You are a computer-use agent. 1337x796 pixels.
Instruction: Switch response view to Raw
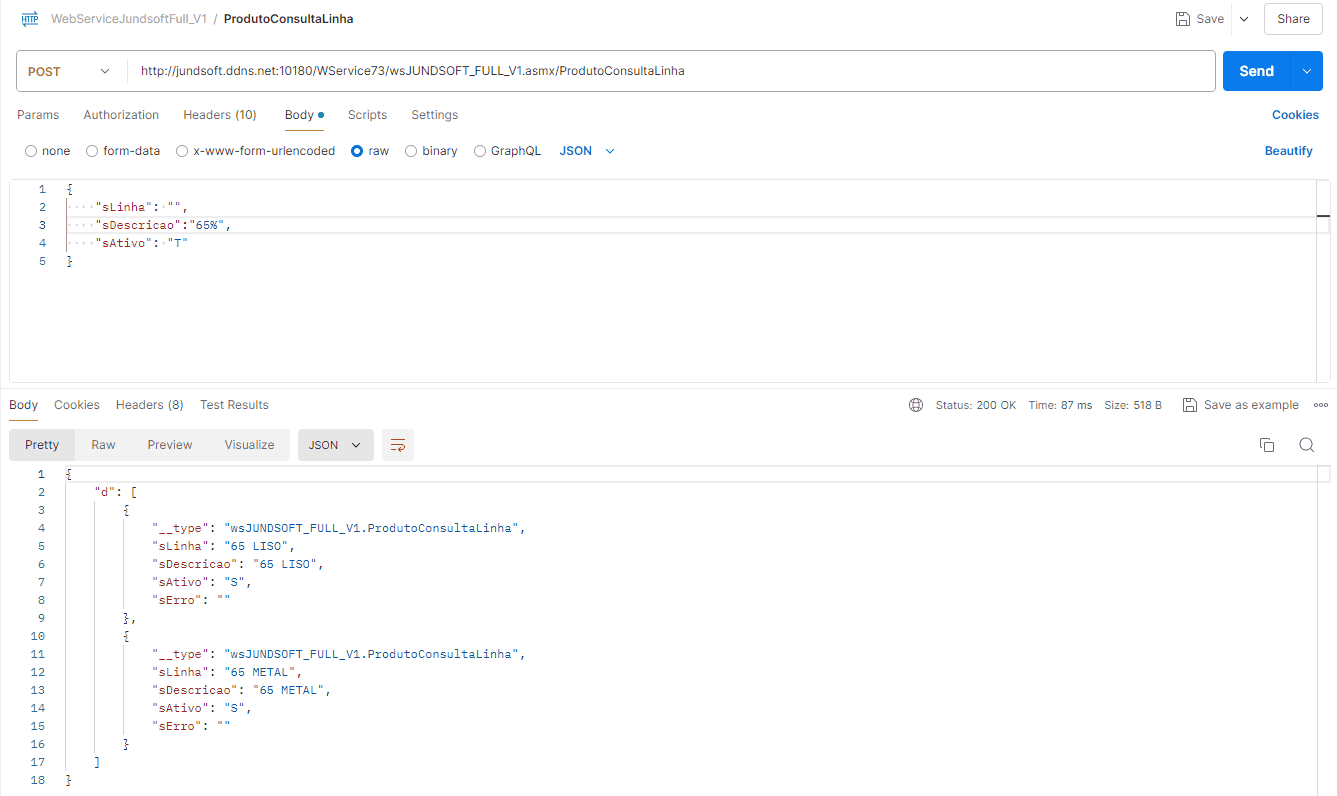[x=103, y=445]
